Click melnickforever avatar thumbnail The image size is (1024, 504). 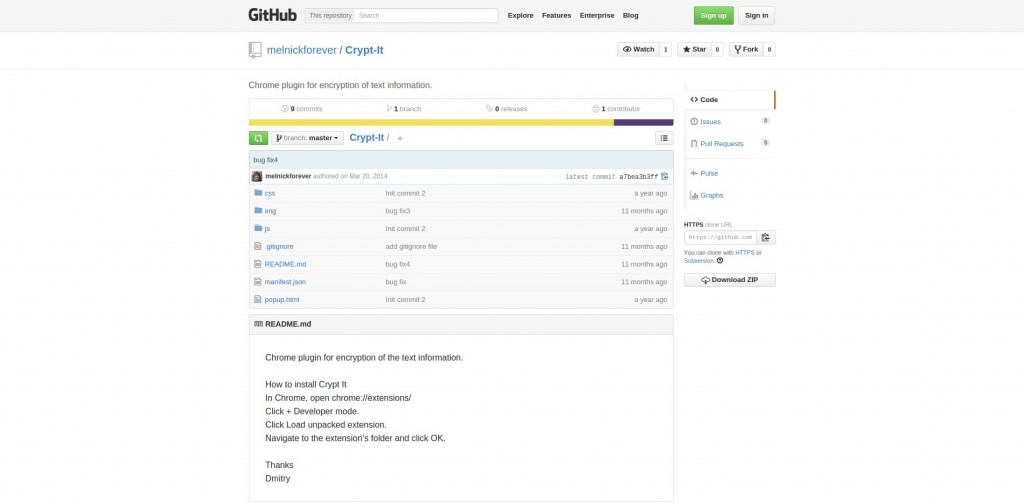257,176
